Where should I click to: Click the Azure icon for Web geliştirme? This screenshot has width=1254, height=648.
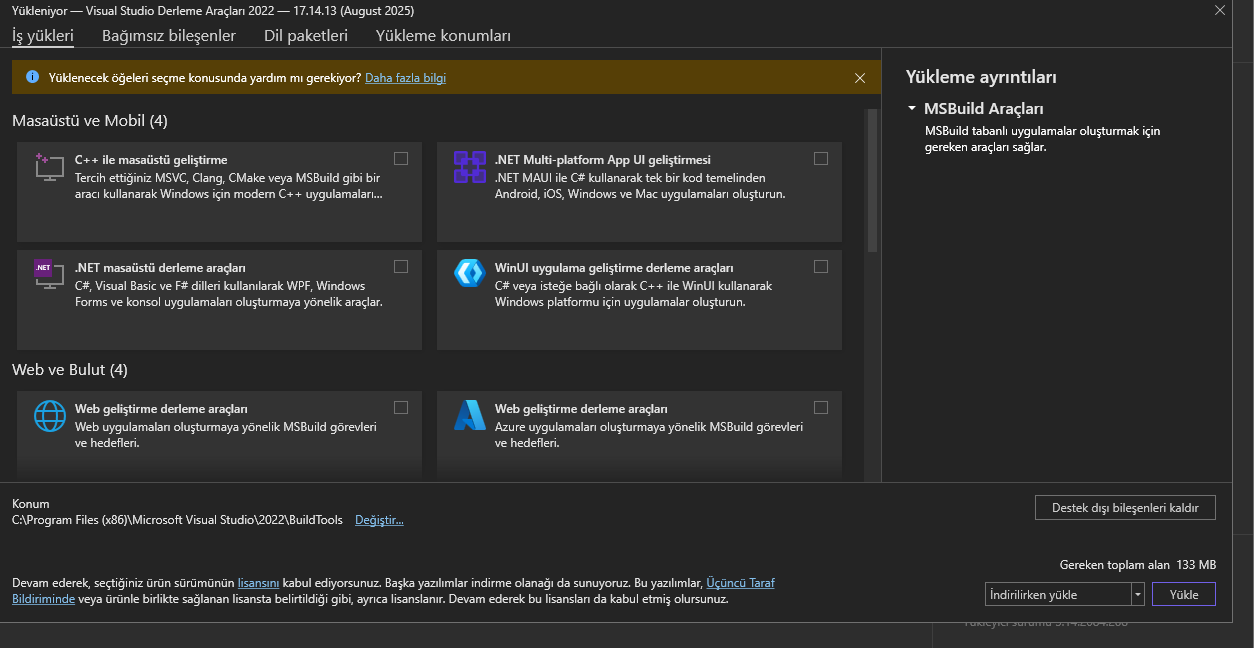point(469,415)
